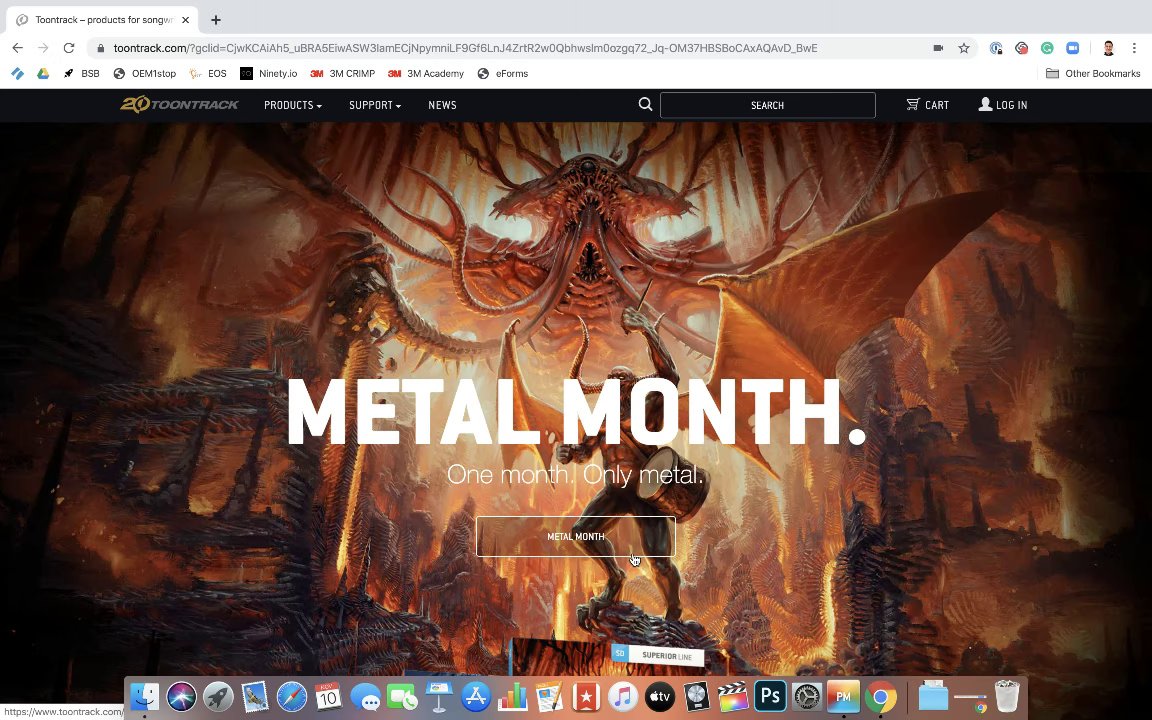Expand the Other Bookmarks folder
Screen dimensions: 1152x720
pyautogui.click(x=1093, y=73)
